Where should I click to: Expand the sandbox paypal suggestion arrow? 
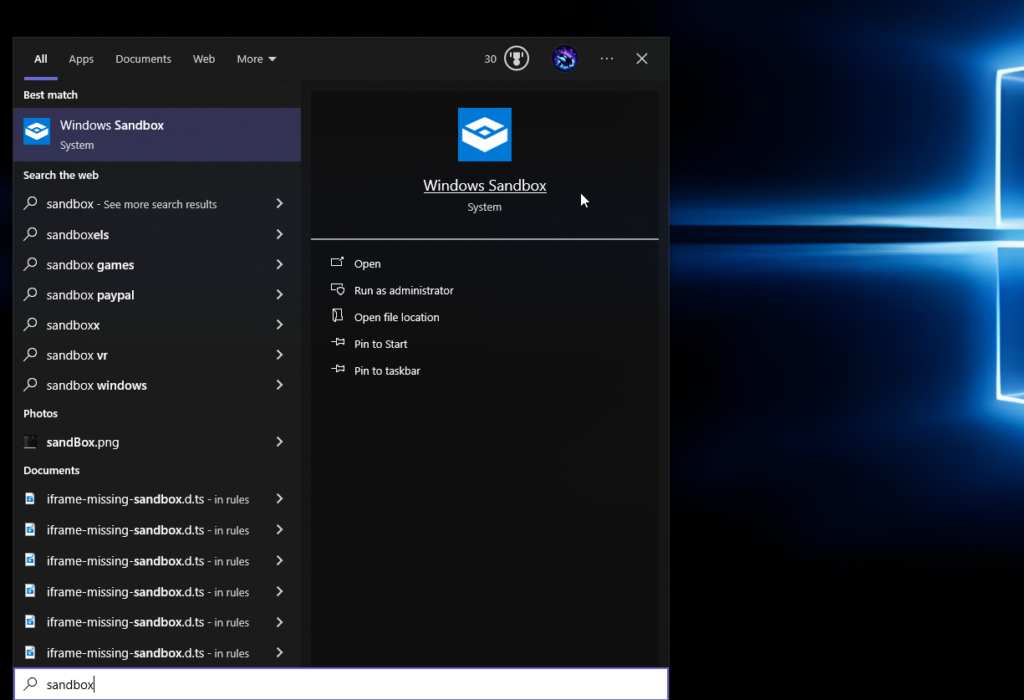coord(280,294)
